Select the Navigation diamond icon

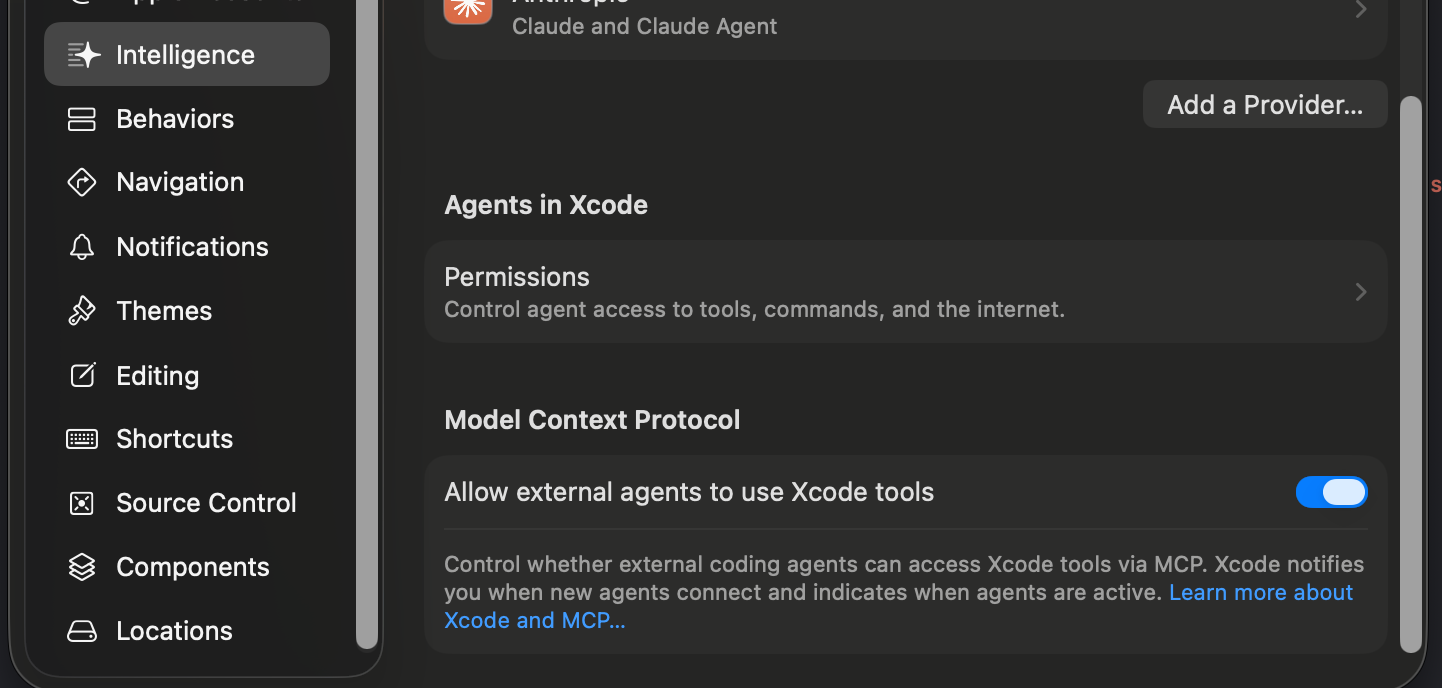82,182
